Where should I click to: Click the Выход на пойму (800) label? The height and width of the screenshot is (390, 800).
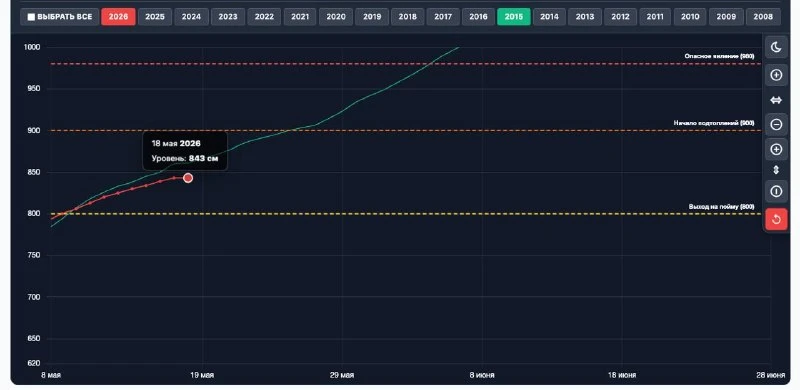tap(721, 207)
